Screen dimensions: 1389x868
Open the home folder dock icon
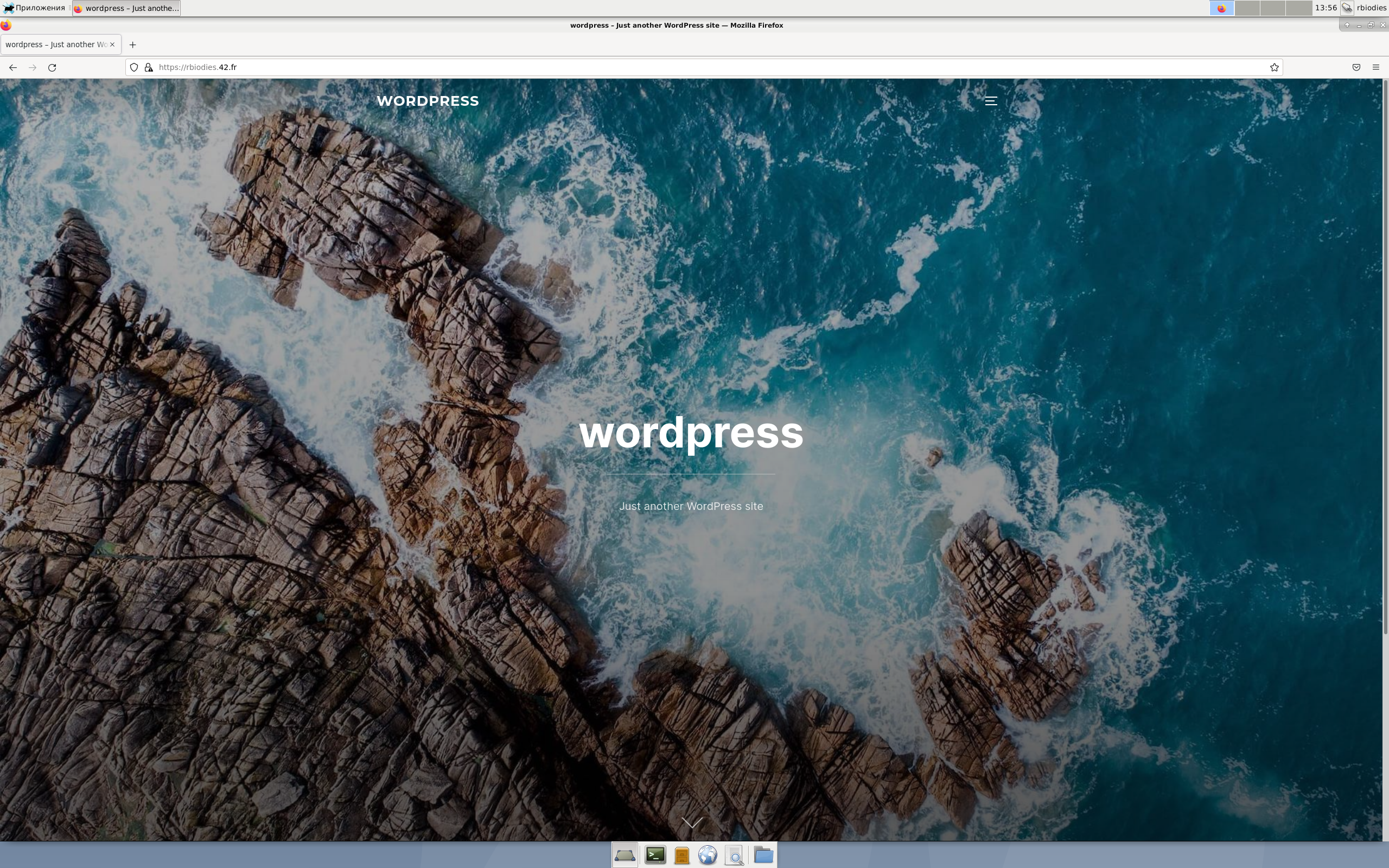[x=763, y=856]
